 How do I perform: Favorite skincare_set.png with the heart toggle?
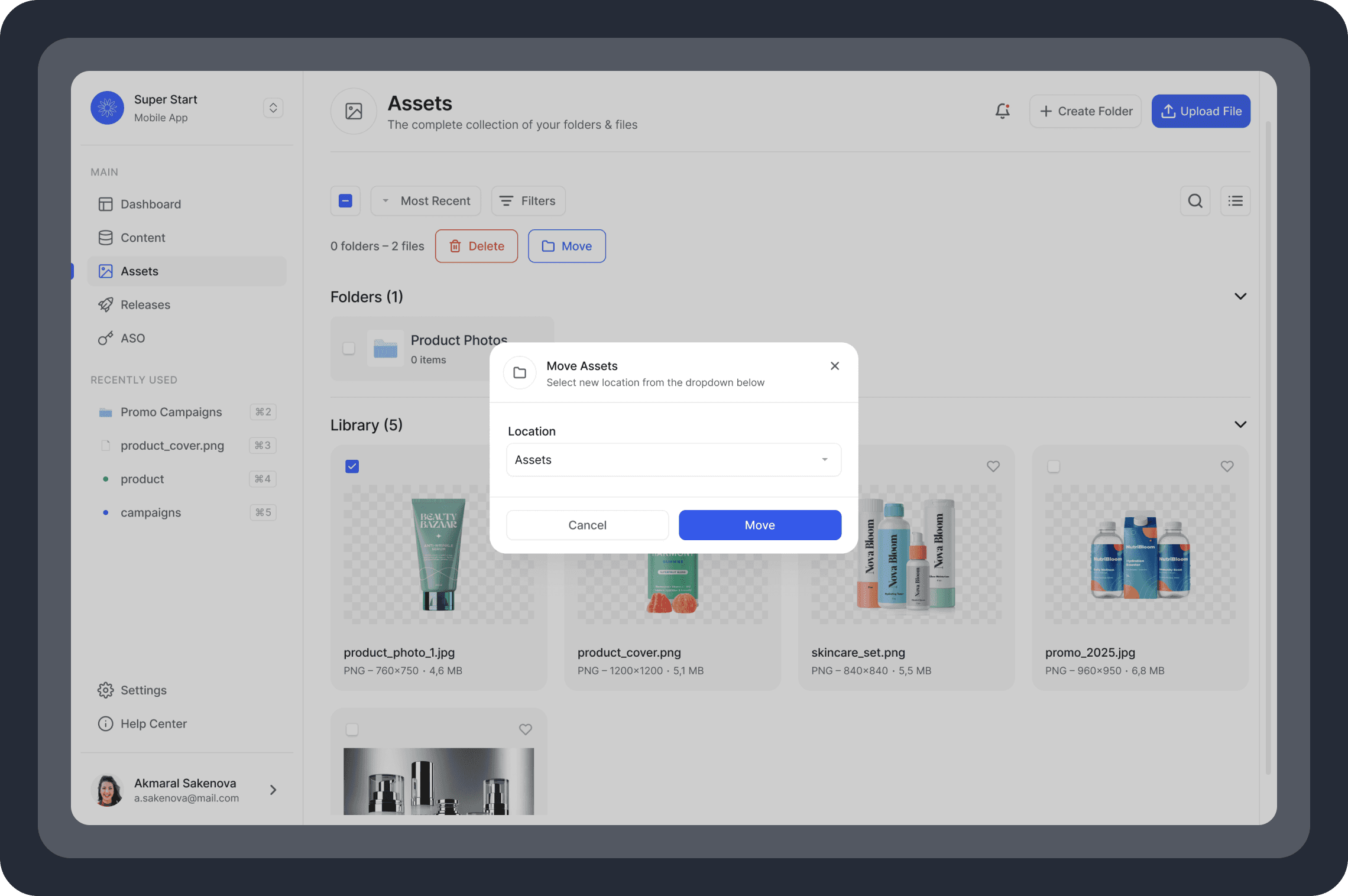tap(993, 466)
